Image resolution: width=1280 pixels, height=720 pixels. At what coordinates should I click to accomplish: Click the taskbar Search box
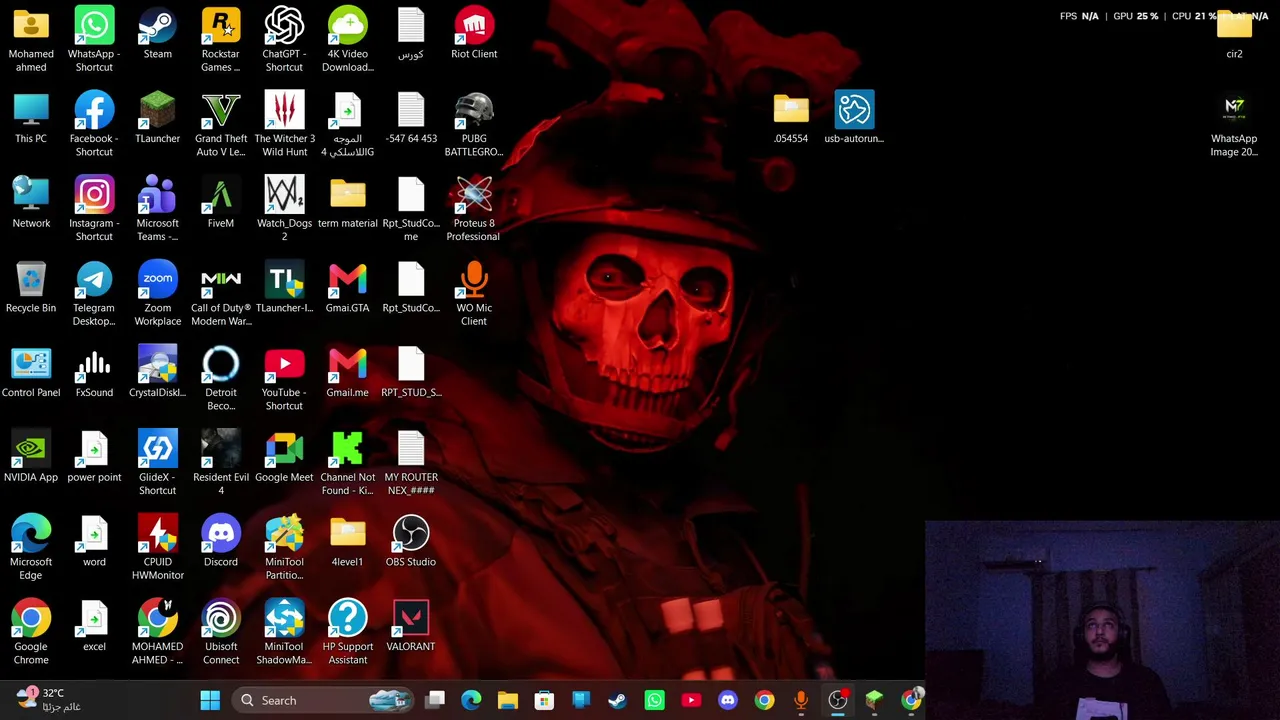coord(323,700)
